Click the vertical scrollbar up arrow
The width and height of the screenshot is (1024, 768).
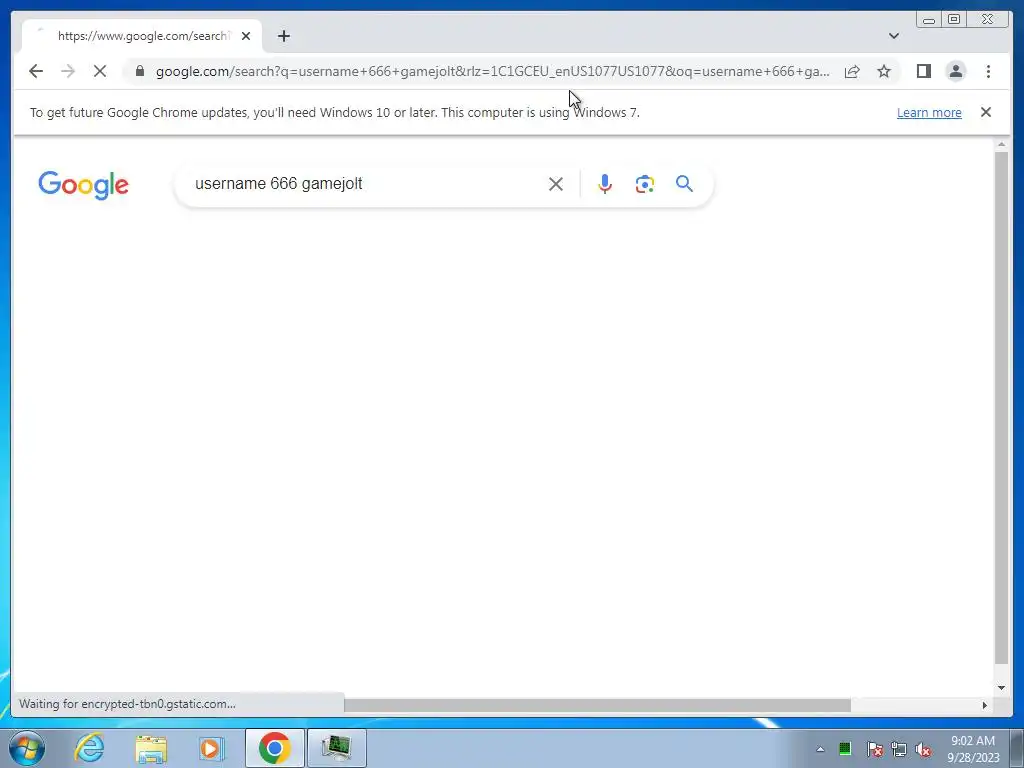1001,144
